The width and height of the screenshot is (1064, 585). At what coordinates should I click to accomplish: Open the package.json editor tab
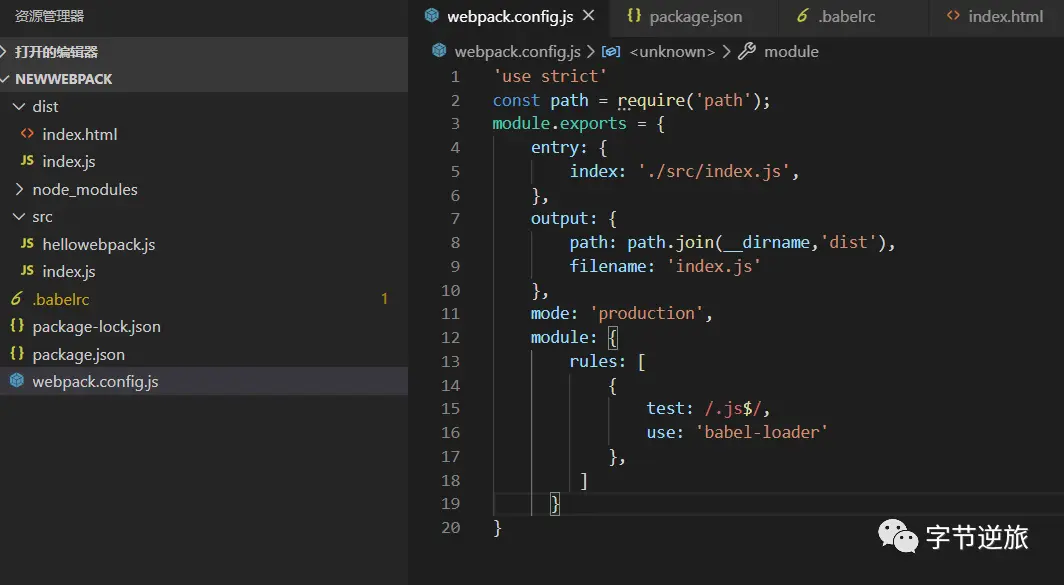click(x=696, y=17)
